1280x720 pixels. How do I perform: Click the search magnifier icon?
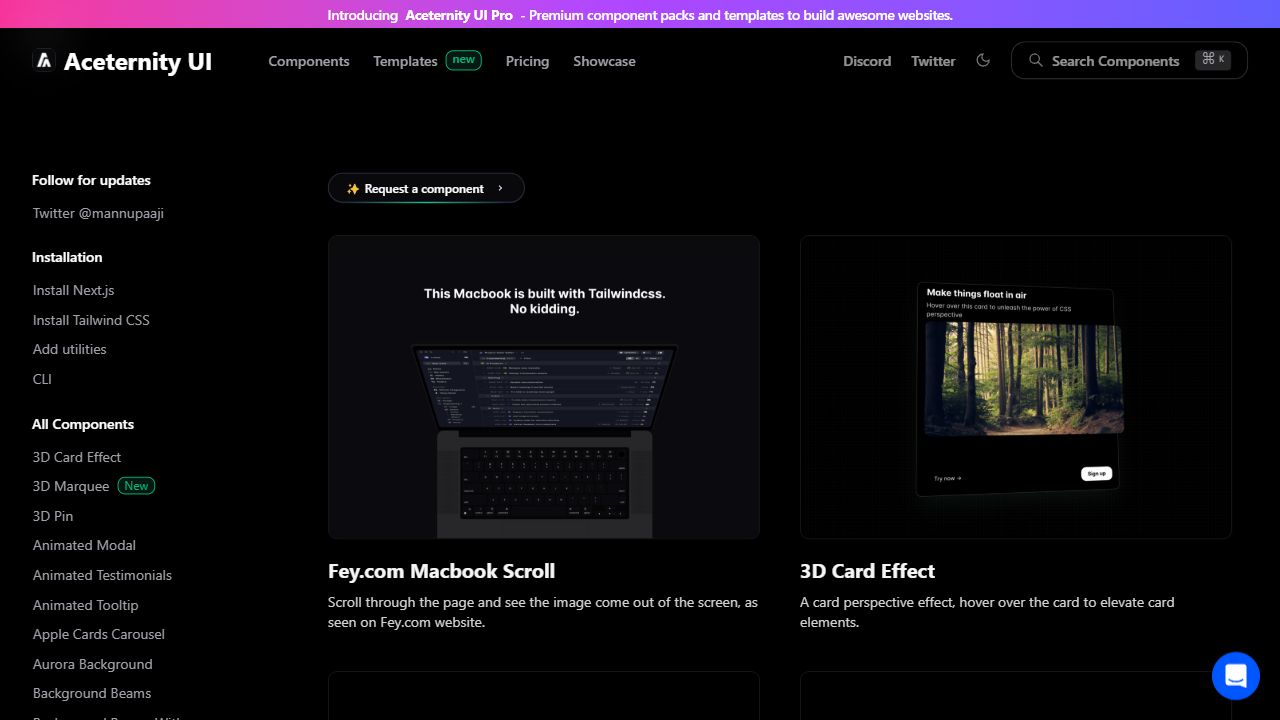click(x=1036, y=60)
